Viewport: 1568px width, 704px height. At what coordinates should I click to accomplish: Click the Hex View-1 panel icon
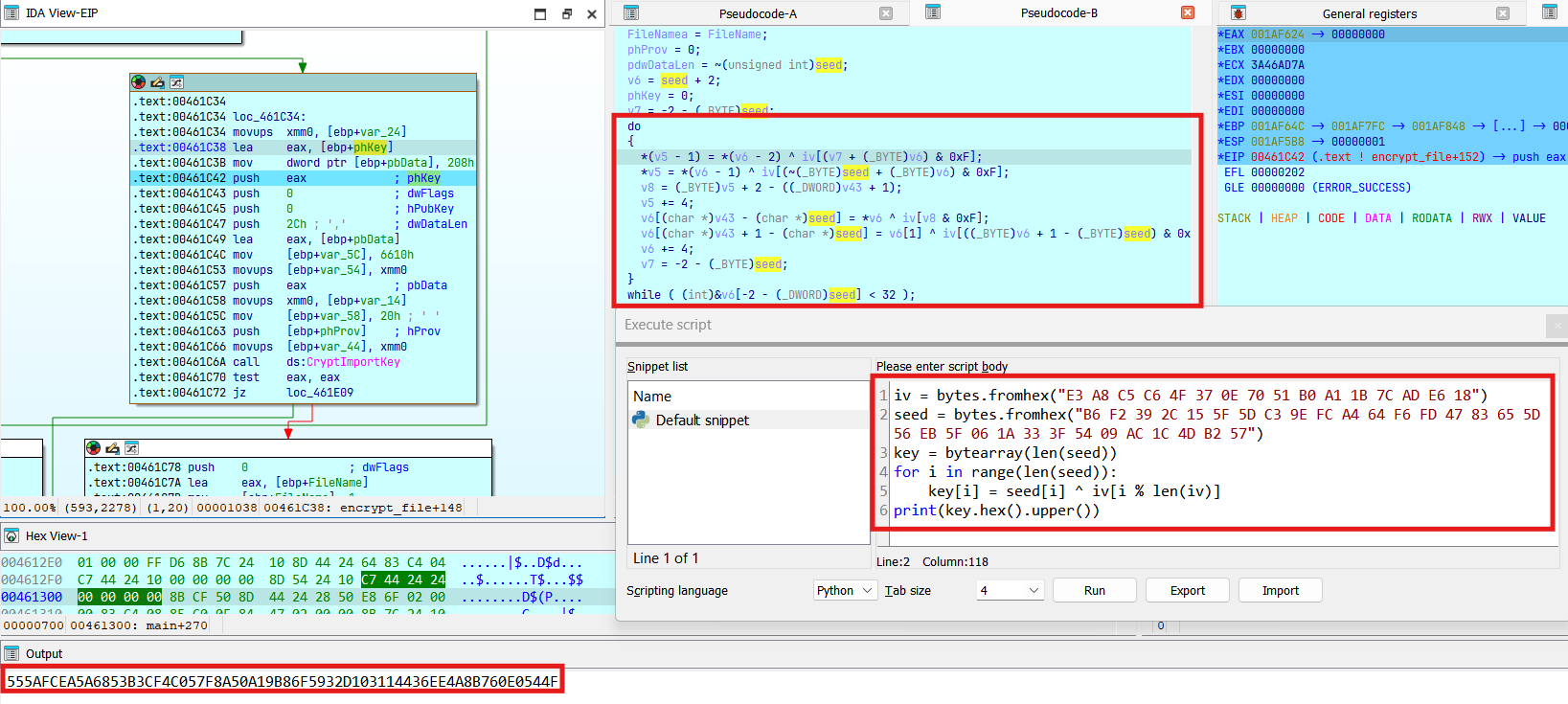tap(11, 536)
